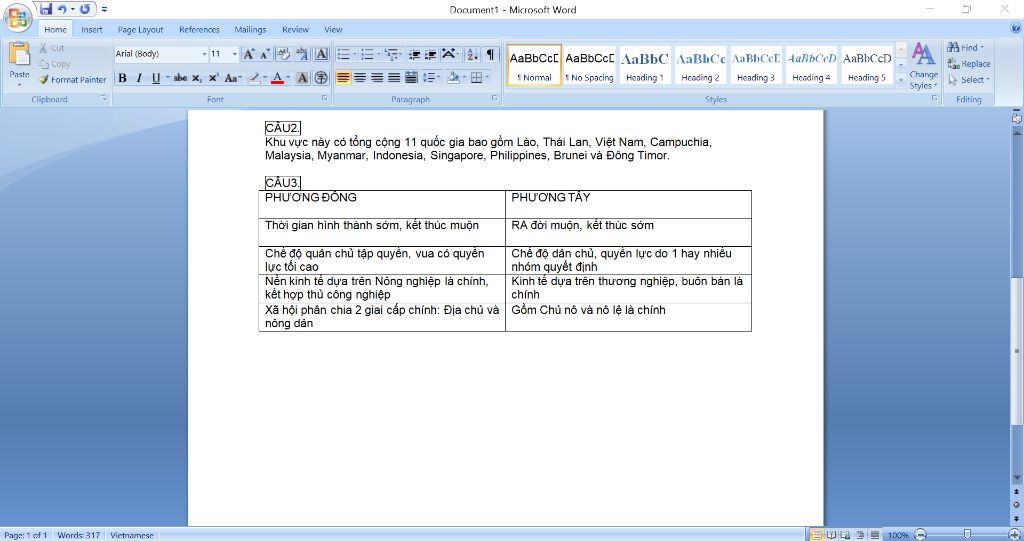Save the document from Quick Access toolbar
Image resolution: width=1024 pixels, height=541 pixels.
pos(45,9)
